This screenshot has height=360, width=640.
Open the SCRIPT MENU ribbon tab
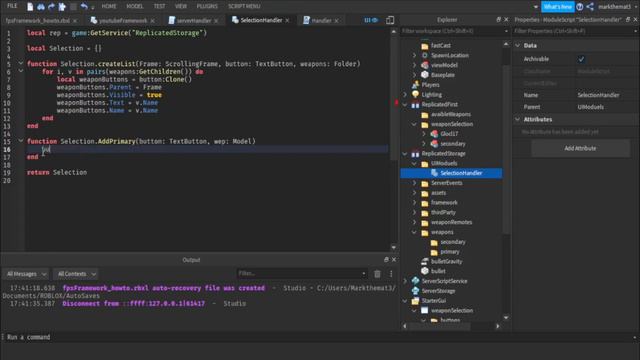(244, 6)
